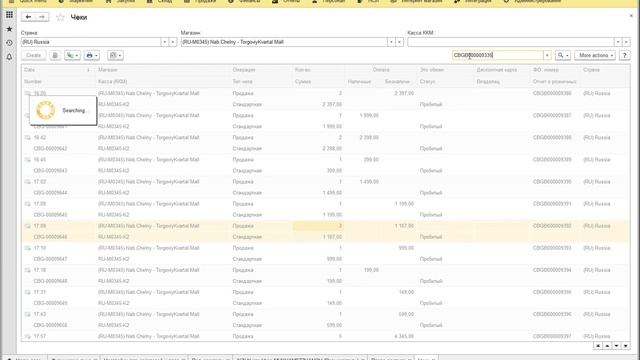Select highlighted receipt CBG-00009646
This screenshot has width=640, height=360.
50,237
